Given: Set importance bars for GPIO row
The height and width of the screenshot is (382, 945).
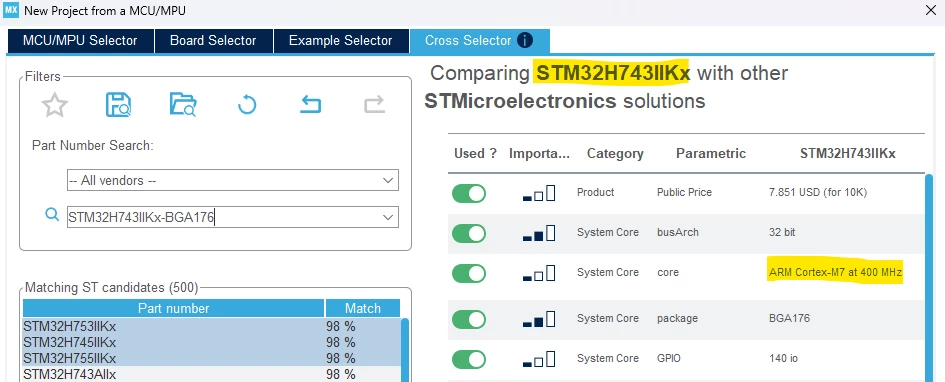Looking at the screenshot, I should (539, 359).
